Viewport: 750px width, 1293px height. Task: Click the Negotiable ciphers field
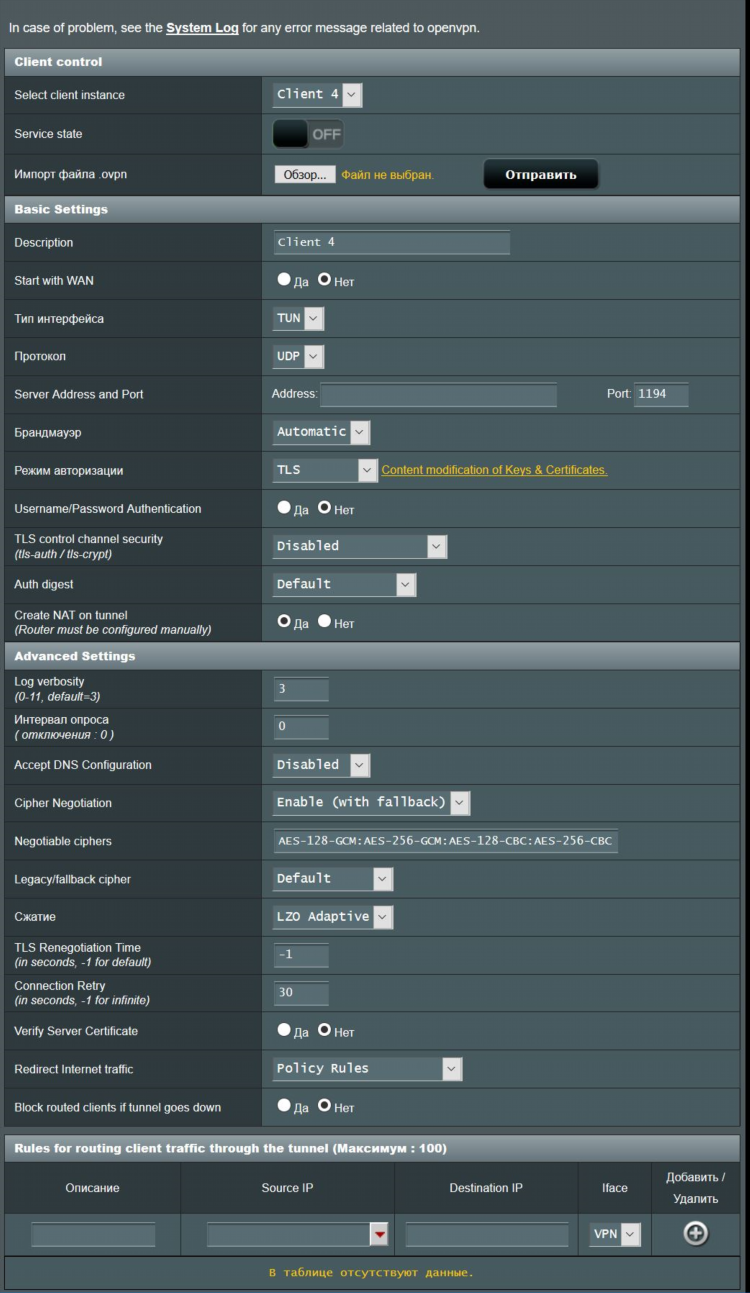(x=446, y=841)
